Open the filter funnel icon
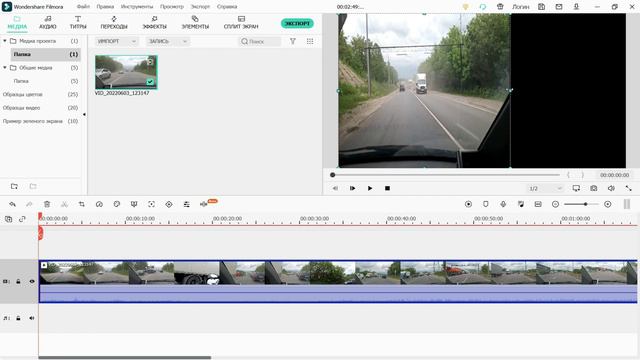The height and width of the screenshot is (360, 640). click(293, 41)
